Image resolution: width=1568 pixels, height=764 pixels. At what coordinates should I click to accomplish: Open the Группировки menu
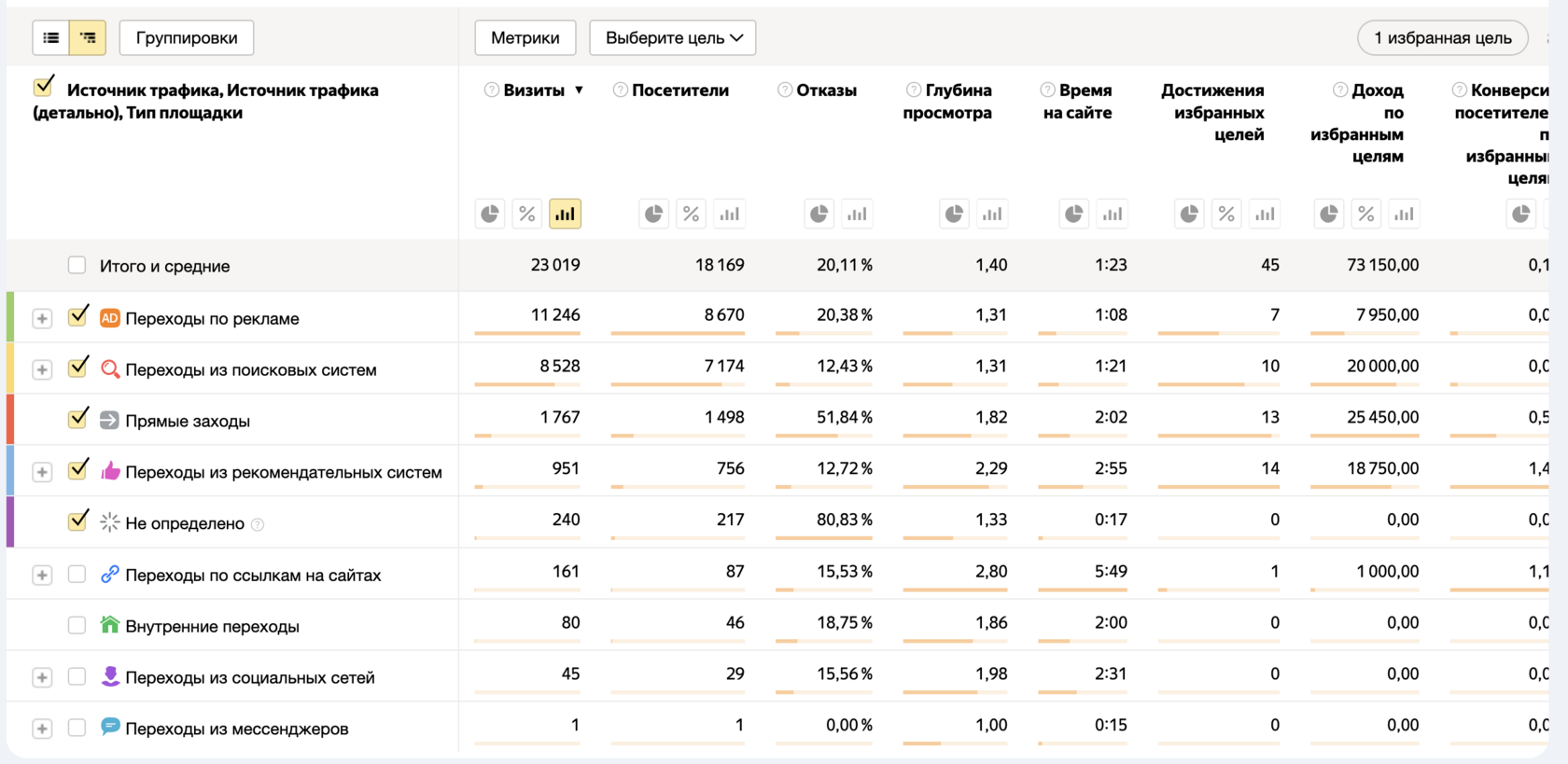pyautogui.click(x=187, y=38)
